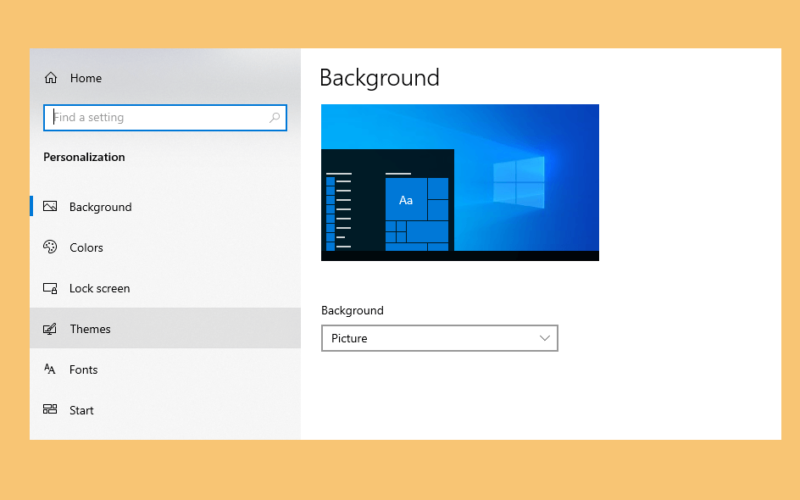This screenshot has width=800, height=500.
Task: Click the magnifier icon in search box
Action: click(x=274, y=117)
